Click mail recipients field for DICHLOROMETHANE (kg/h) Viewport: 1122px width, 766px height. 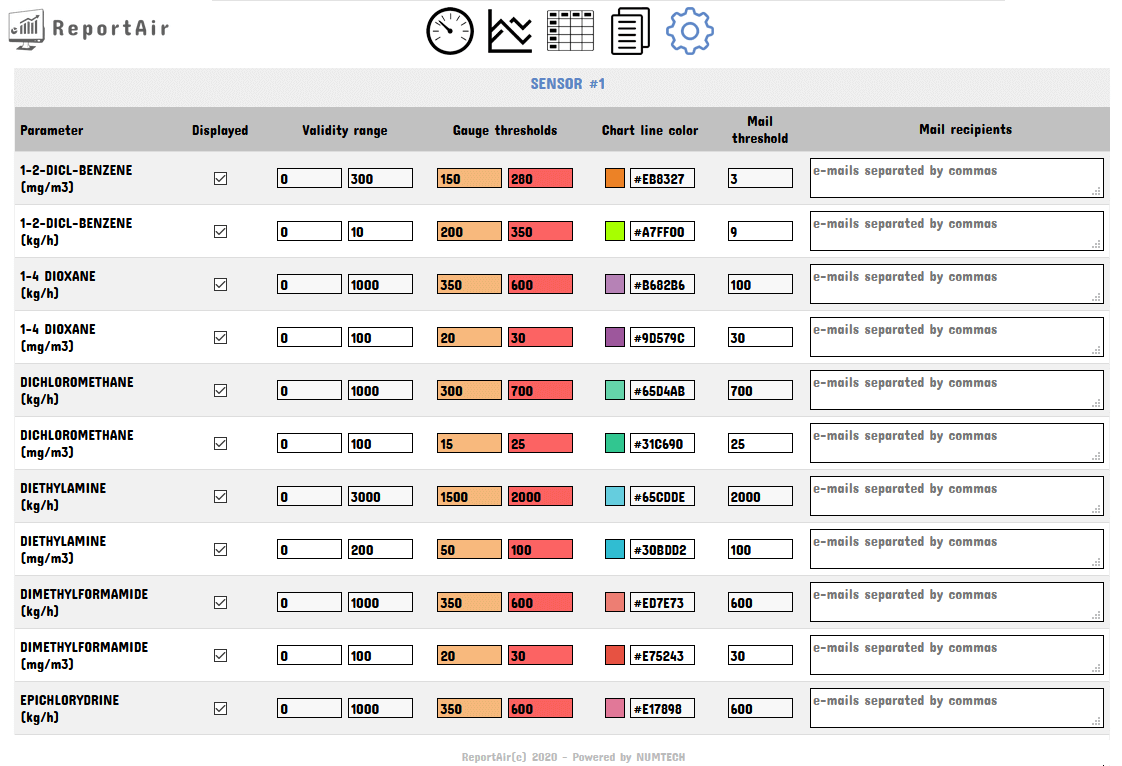pos(956,390)
